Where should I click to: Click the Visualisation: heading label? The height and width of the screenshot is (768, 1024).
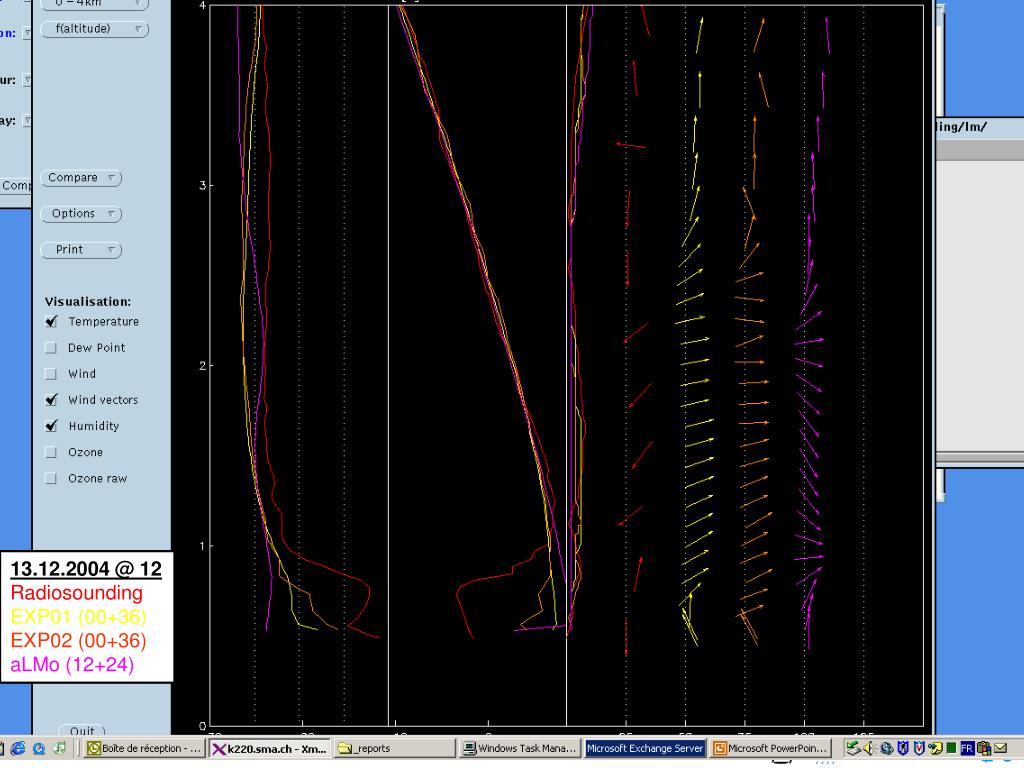coord(88,302)
